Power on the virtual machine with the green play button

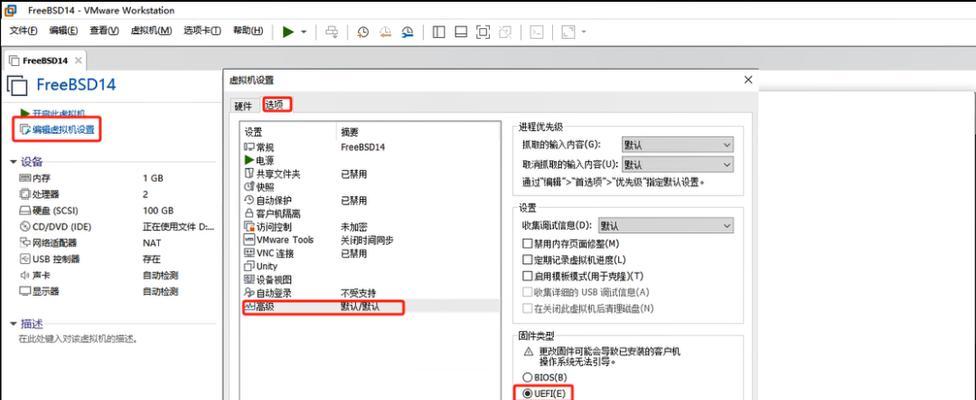point(288,32)
